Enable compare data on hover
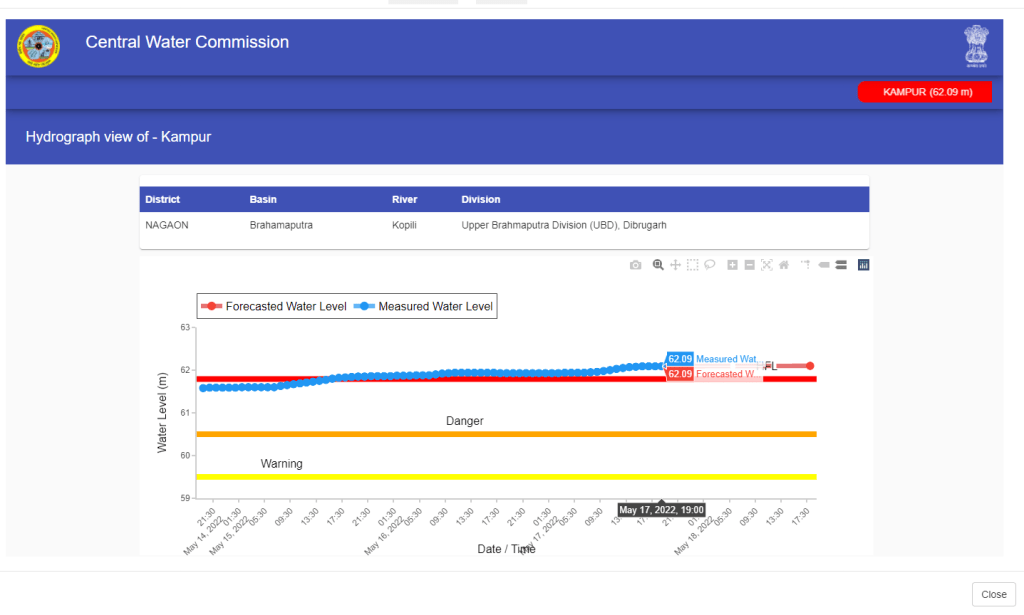The height and width of the screenshot is (615, 1024). (x=841, y=265)
